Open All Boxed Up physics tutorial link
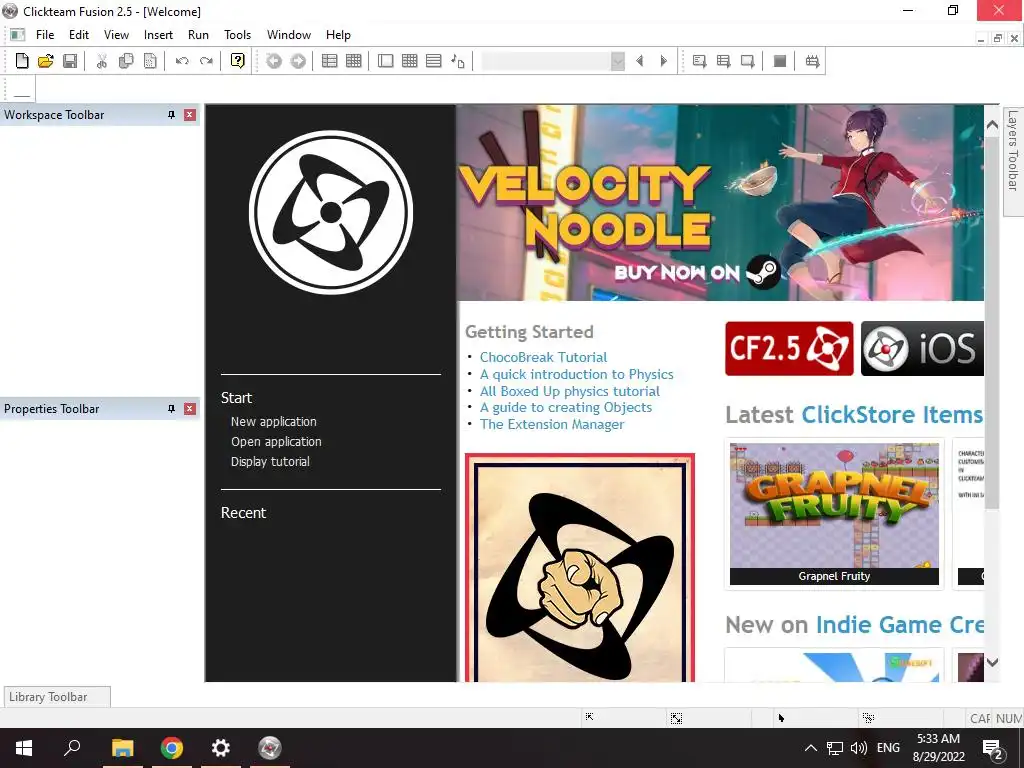This screenshot has width=1024, height=768. (569, 391)
